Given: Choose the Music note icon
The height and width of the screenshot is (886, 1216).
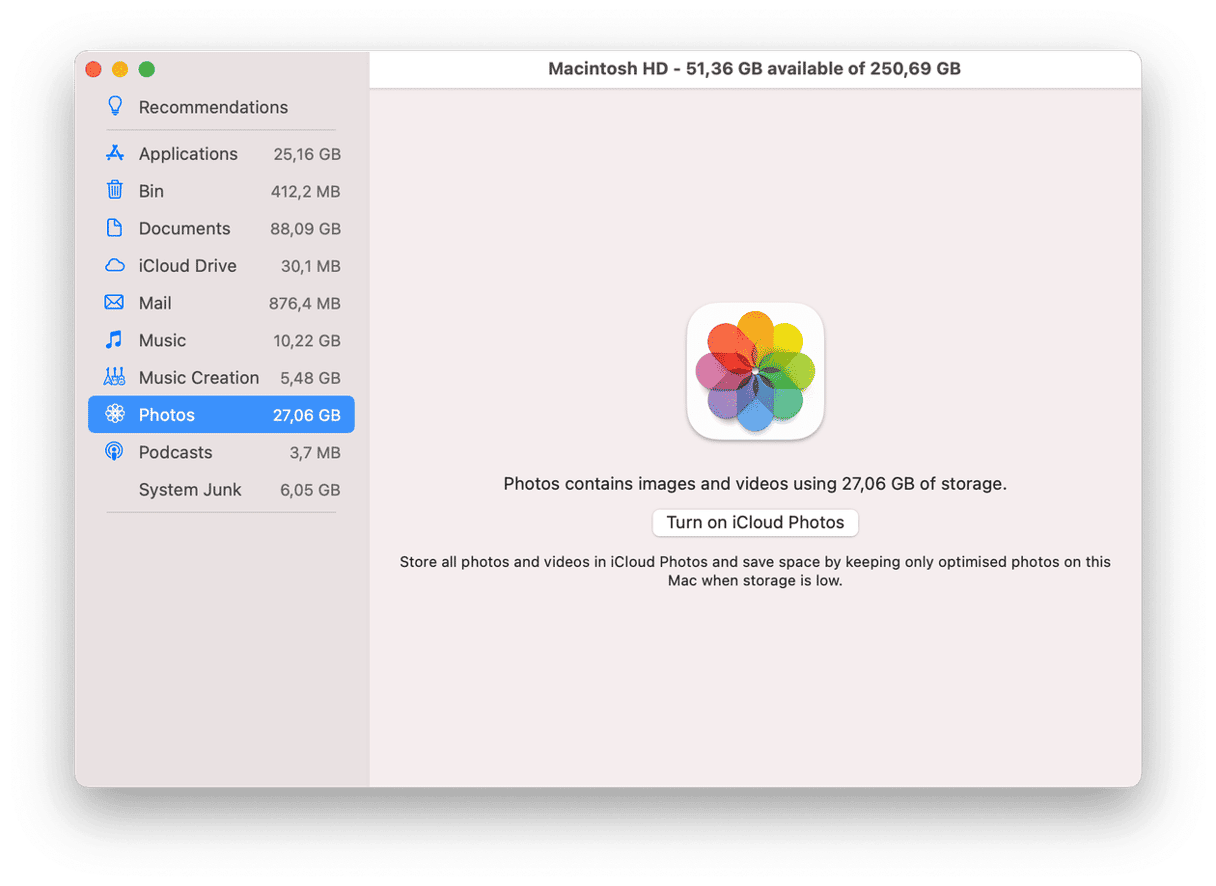Looking at the screenshot, I should 115,340.
